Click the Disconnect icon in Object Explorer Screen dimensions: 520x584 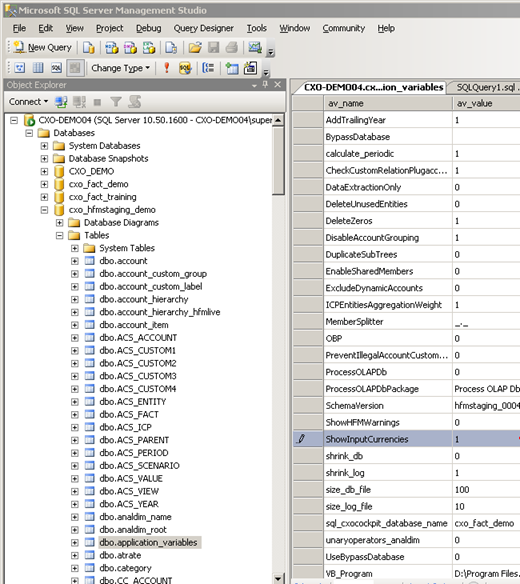(x=79, y=102)
